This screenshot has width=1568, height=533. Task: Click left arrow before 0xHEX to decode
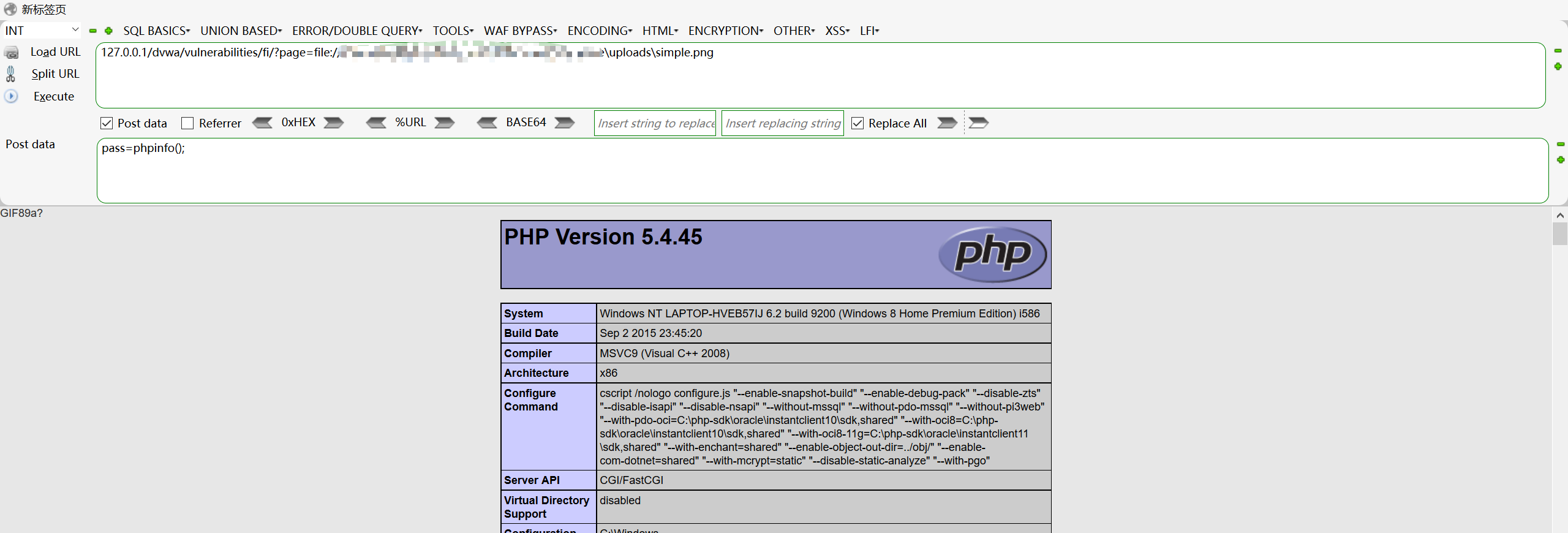[x=263, y=123]
